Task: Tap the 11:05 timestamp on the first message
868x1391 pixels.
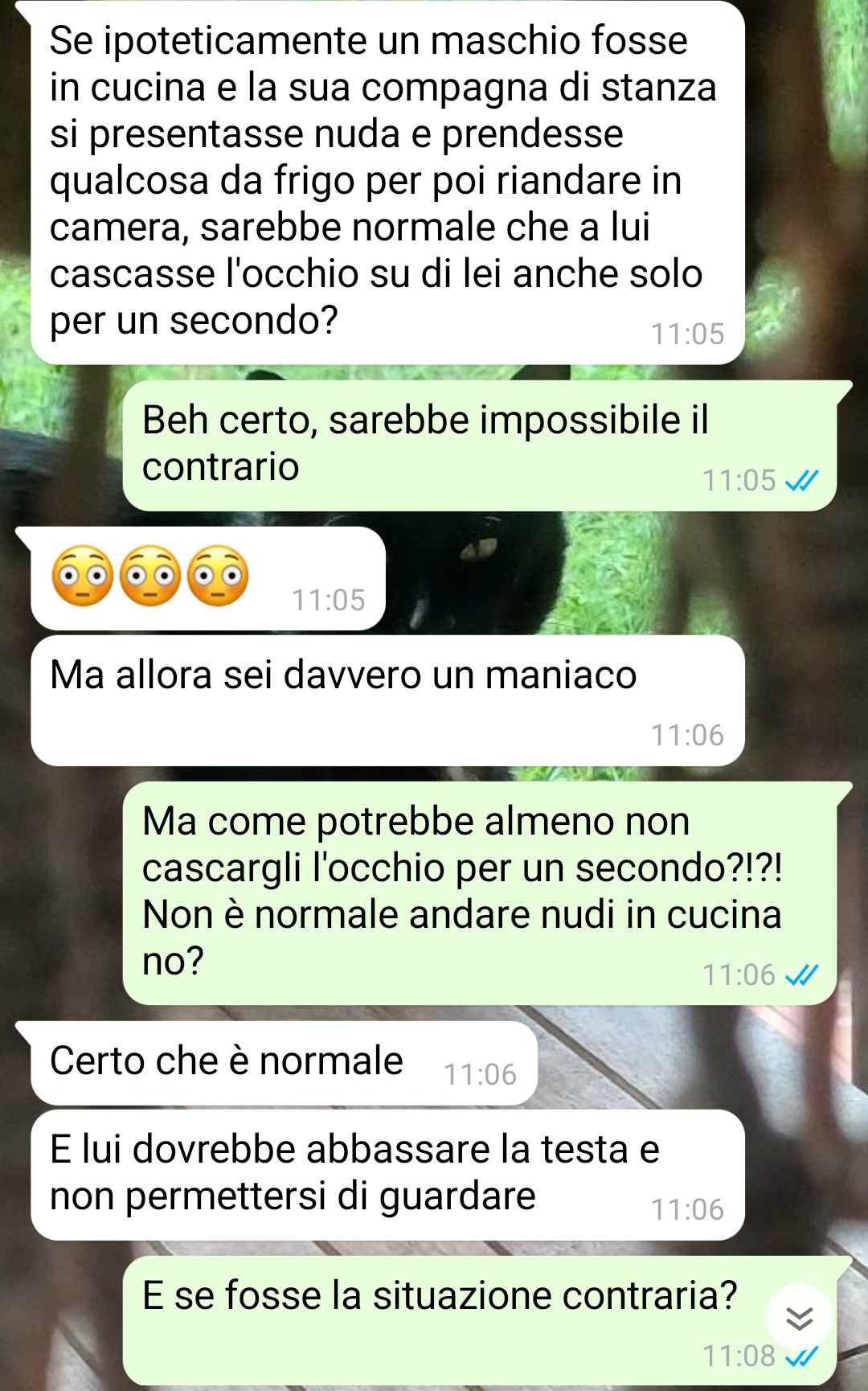Action: pyautogui.click(x=687, y=334)
